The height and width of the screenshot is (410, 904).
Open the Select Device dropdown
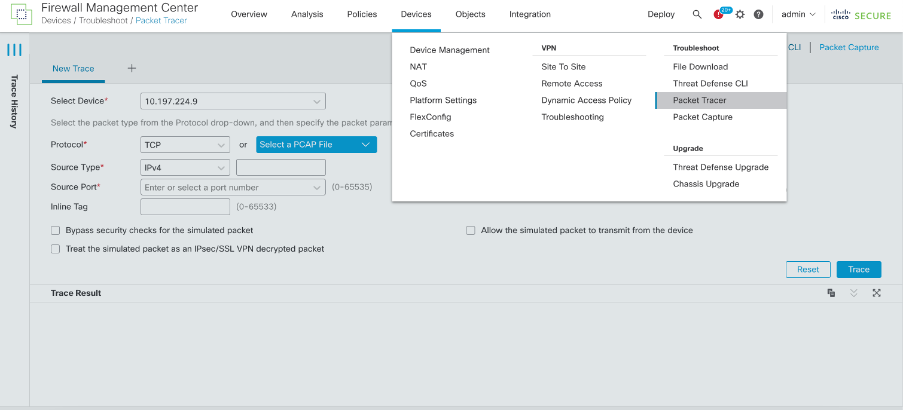point(233,101)
